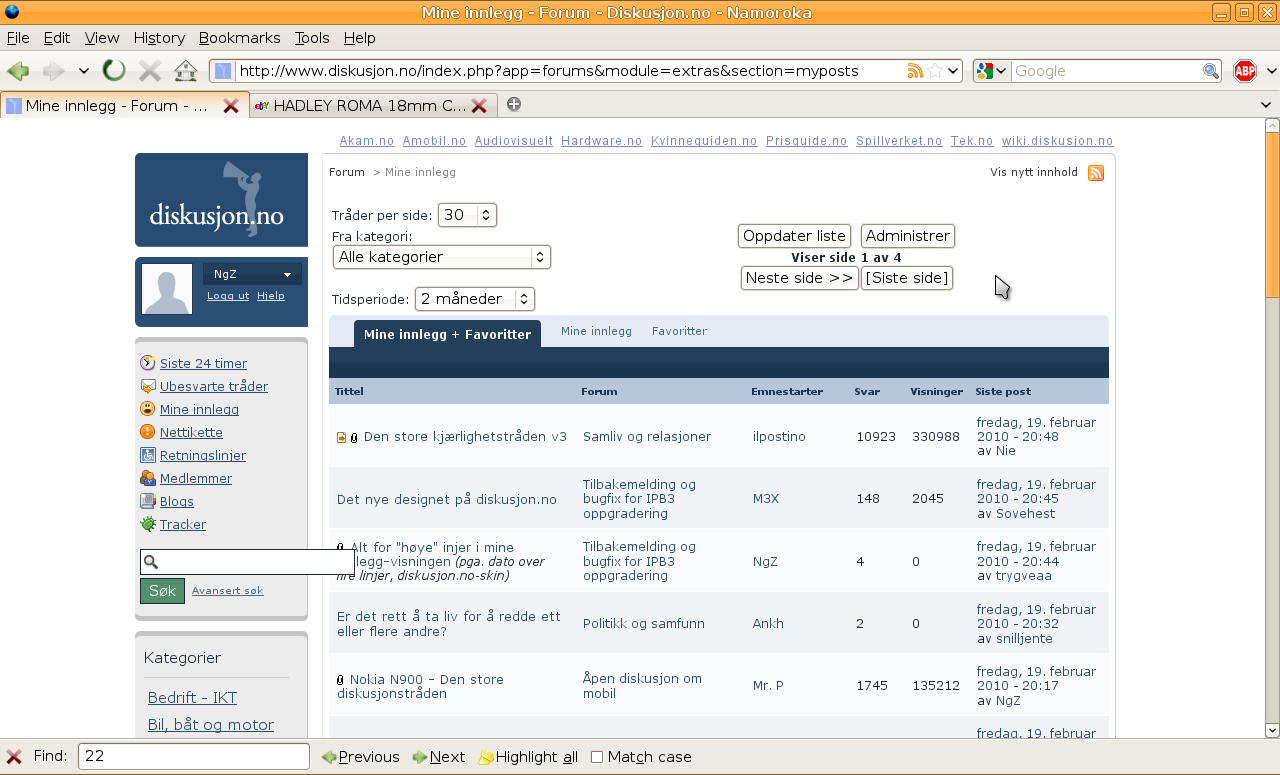Enable the Match case checkbox
This screenshot has height=775, width=1280.
597,757
